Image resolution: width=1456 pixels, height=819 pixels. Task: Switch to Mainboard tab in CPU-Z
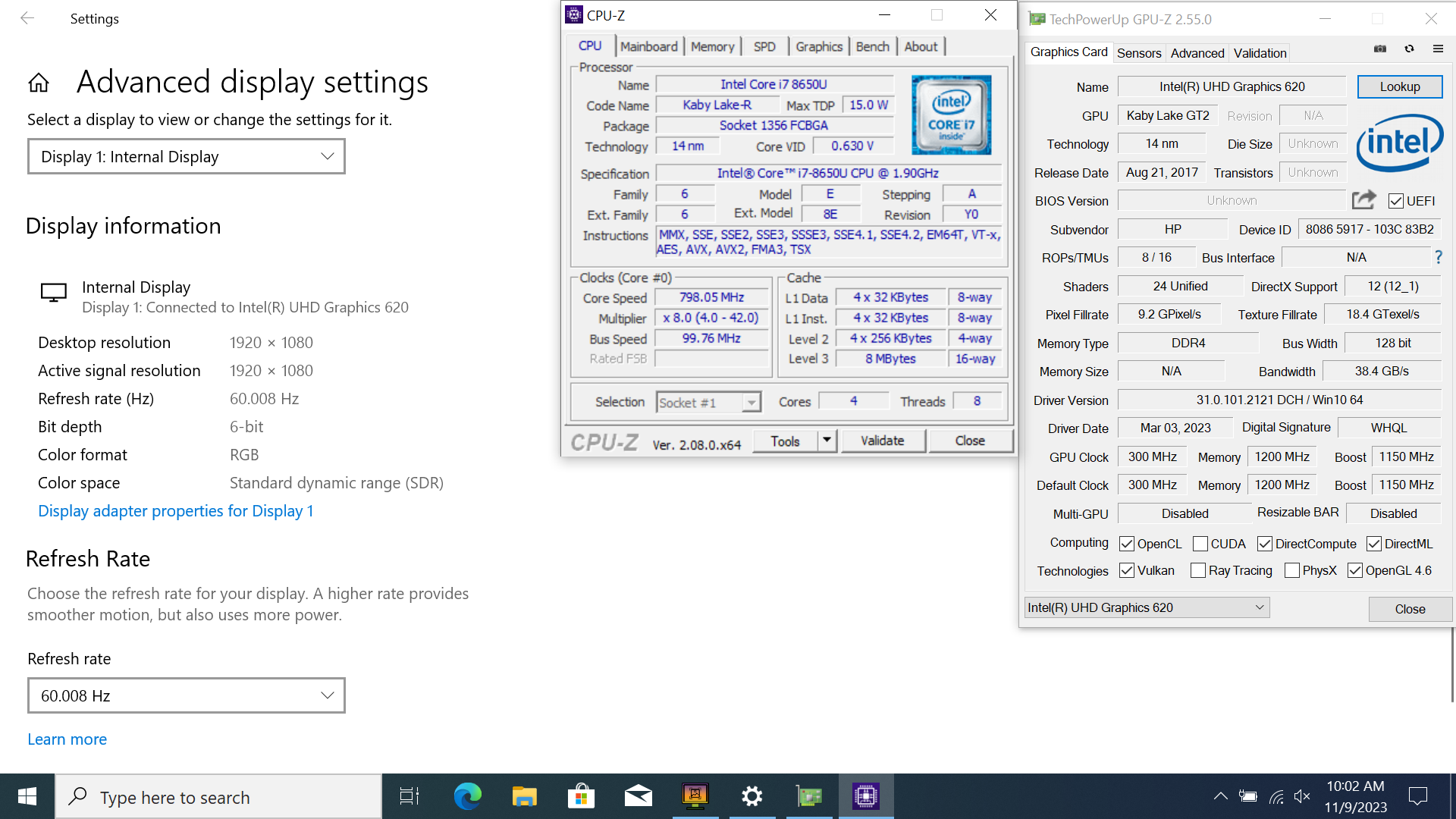[649, 46]
